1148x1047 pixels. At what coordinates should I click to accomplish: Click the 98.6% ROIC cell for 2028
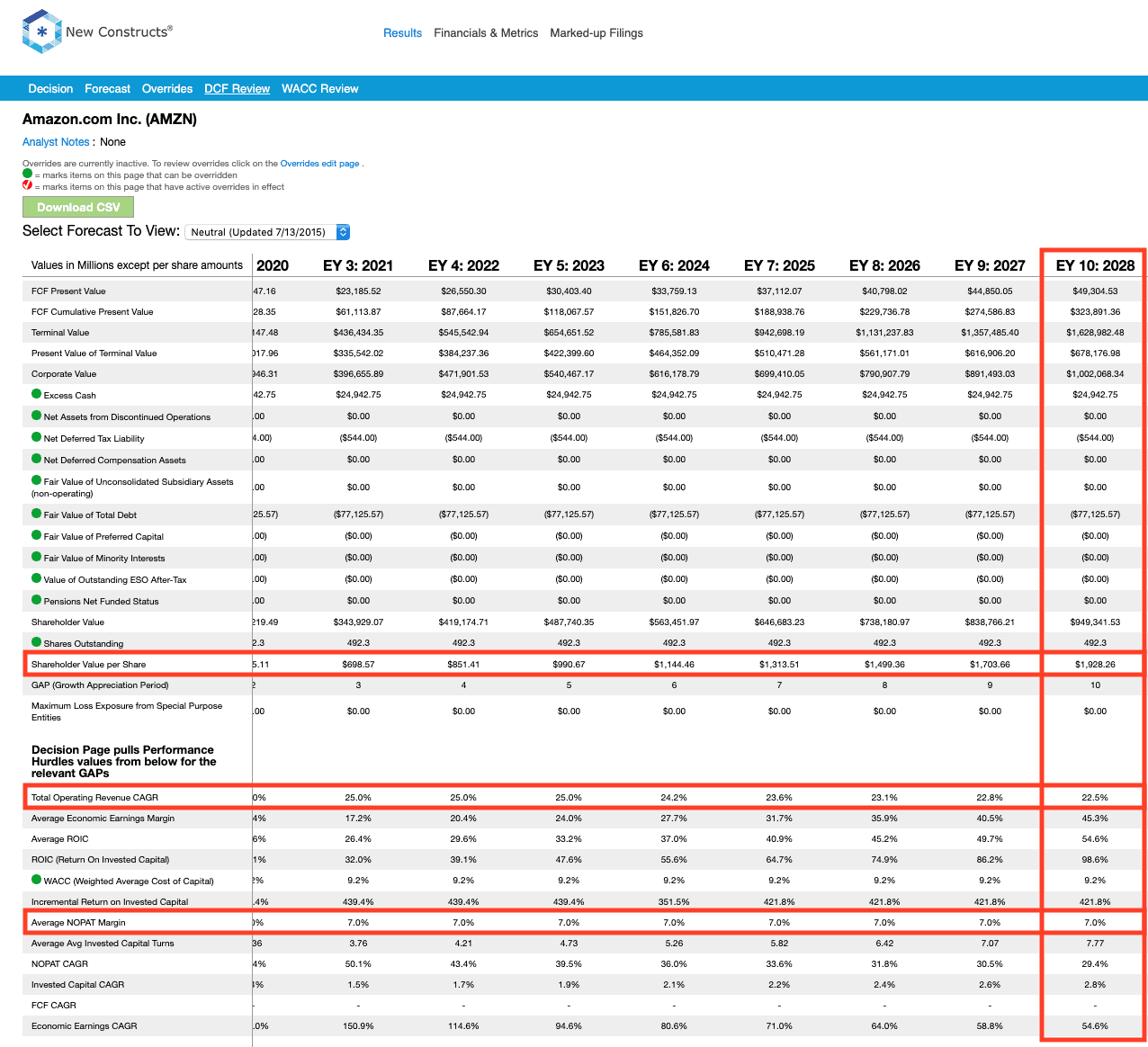(1095, 860)
